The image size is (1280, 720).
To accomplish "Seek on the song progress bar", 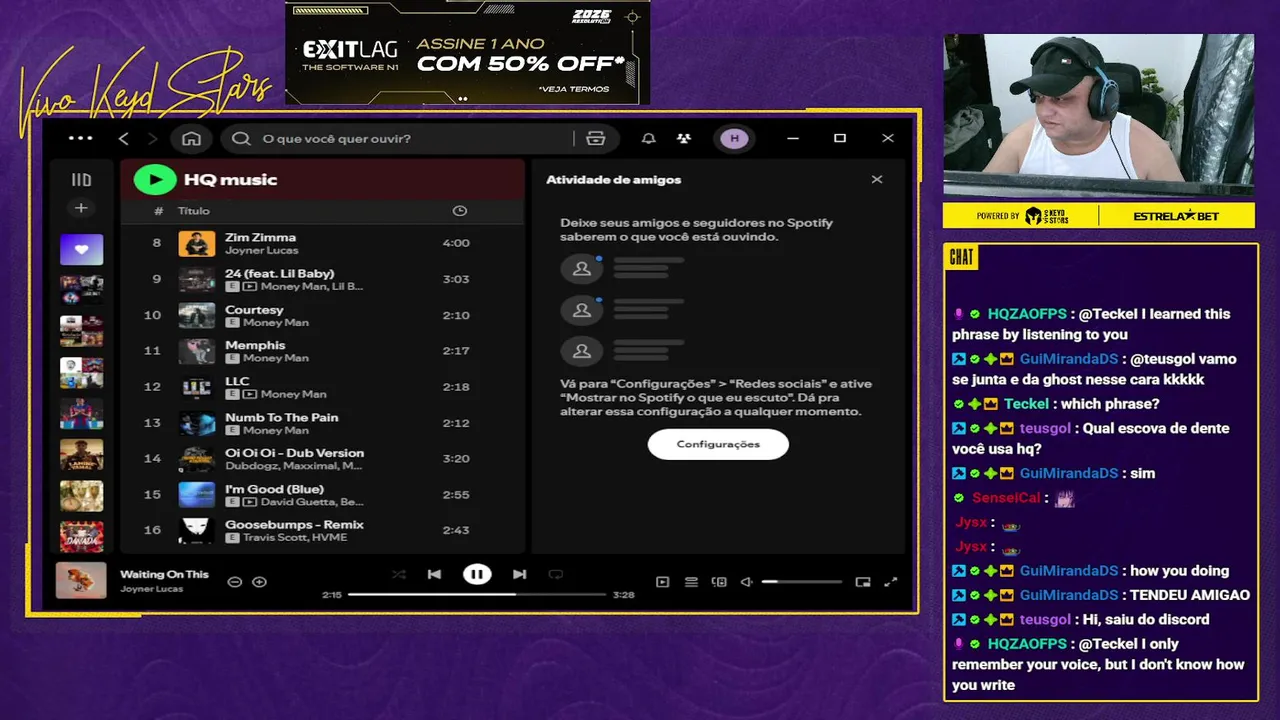I will point(477,594).
